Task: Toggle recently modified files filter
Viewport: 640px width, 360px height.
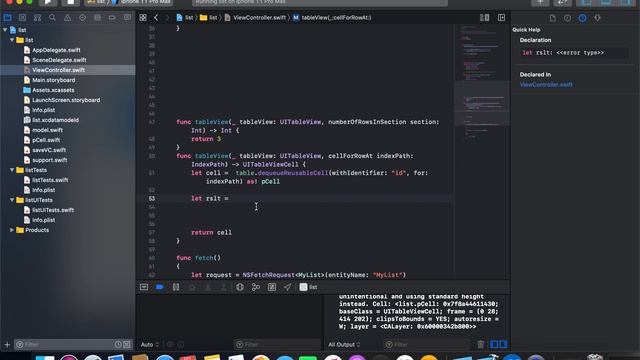Action: (118, 344)
